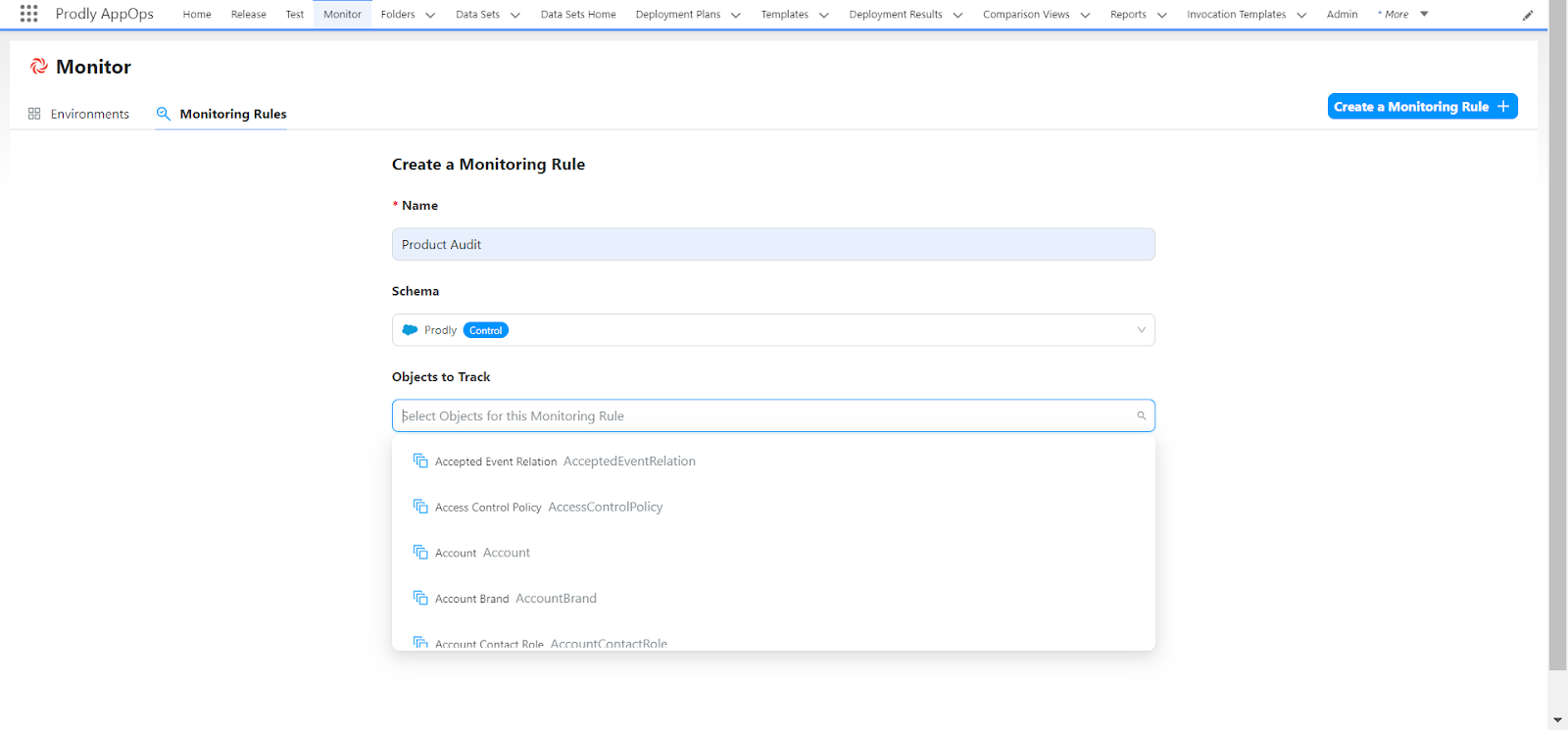Image resolution: width=1568 pixels, height=730 pixels.
Task: Expand the Comparison Views menu arrow
Action: pos(1085,15)
